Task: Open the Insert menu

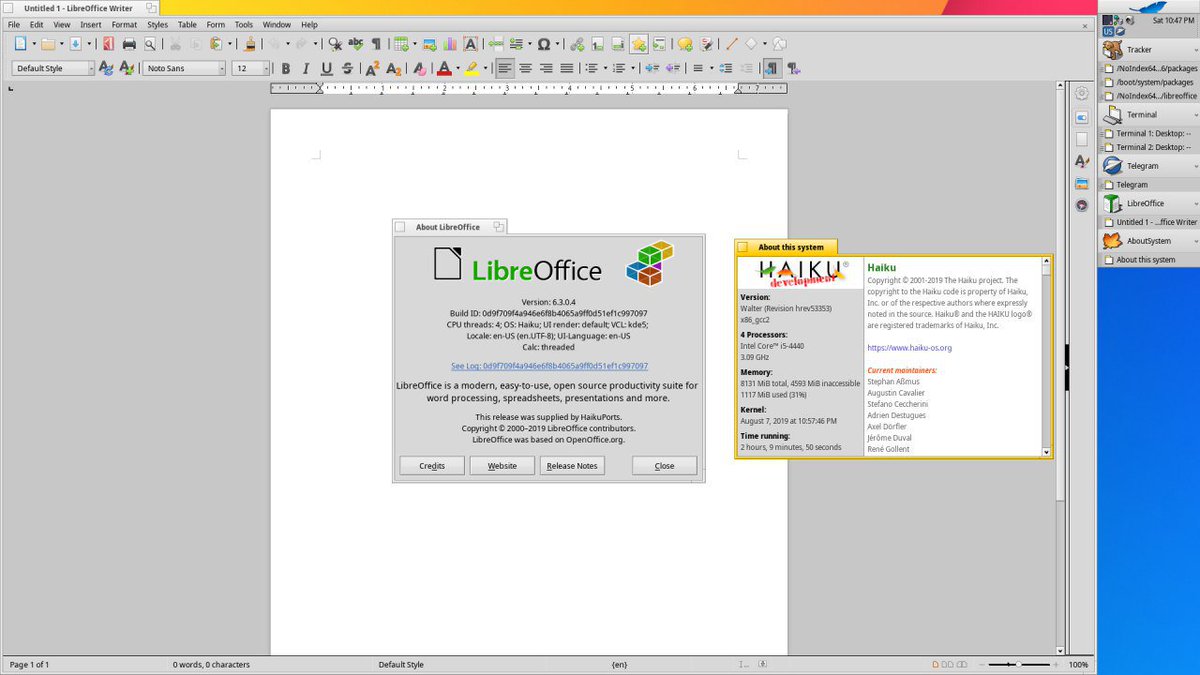Action: point(91,24)
